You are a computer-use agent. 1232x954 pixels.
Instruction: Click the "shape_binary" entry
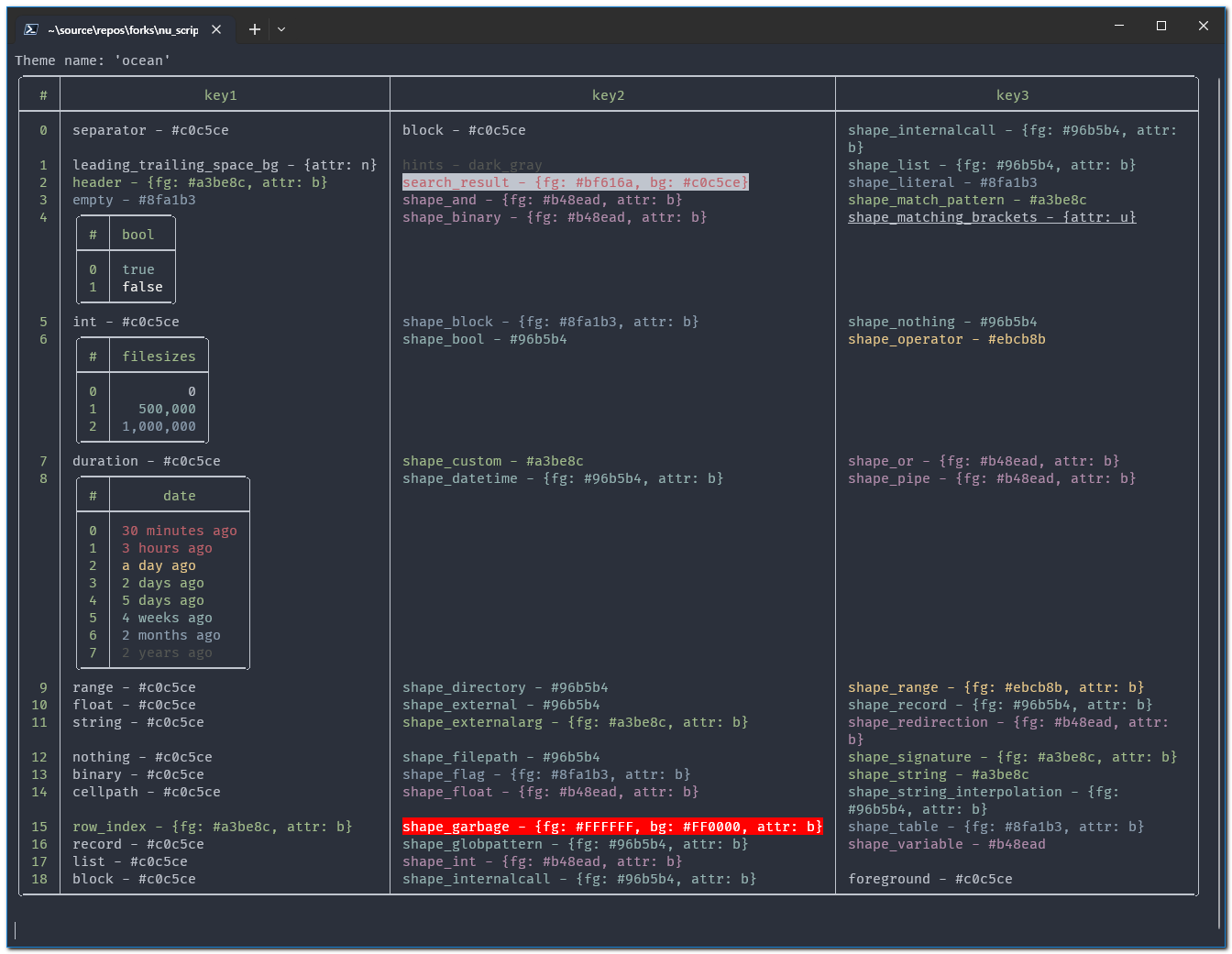(555, 217)
